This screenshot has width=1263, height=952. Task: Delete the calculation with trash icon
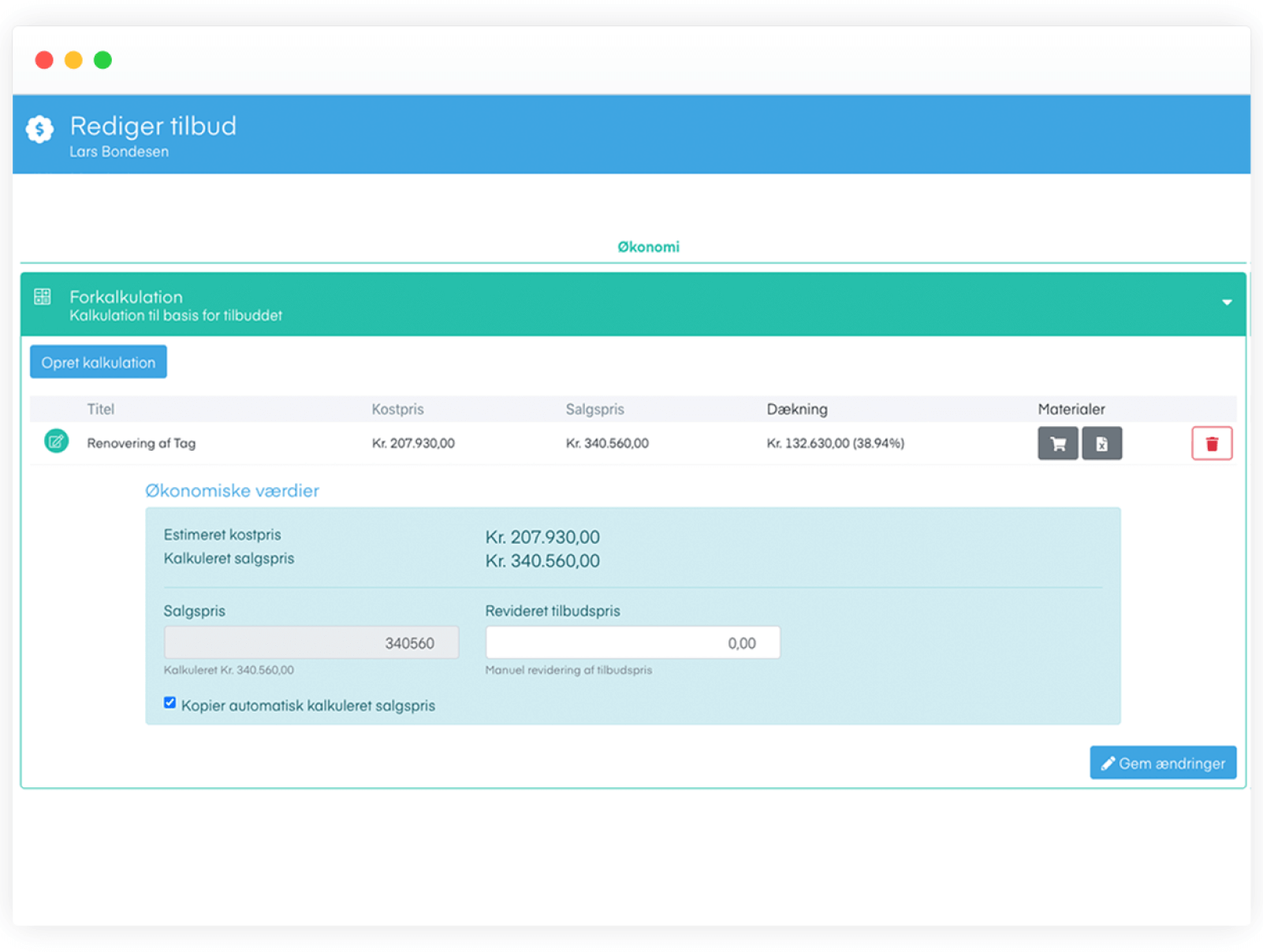[x=1211, y=444]
